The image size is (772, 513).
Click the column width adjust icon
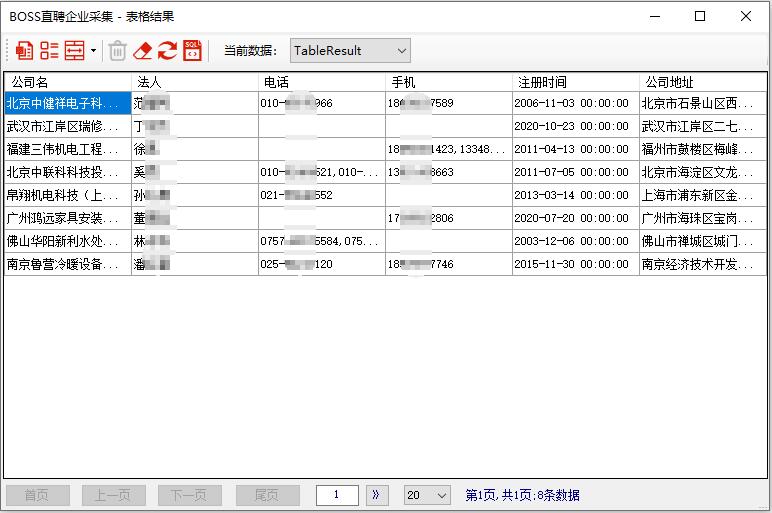point(74,50)
